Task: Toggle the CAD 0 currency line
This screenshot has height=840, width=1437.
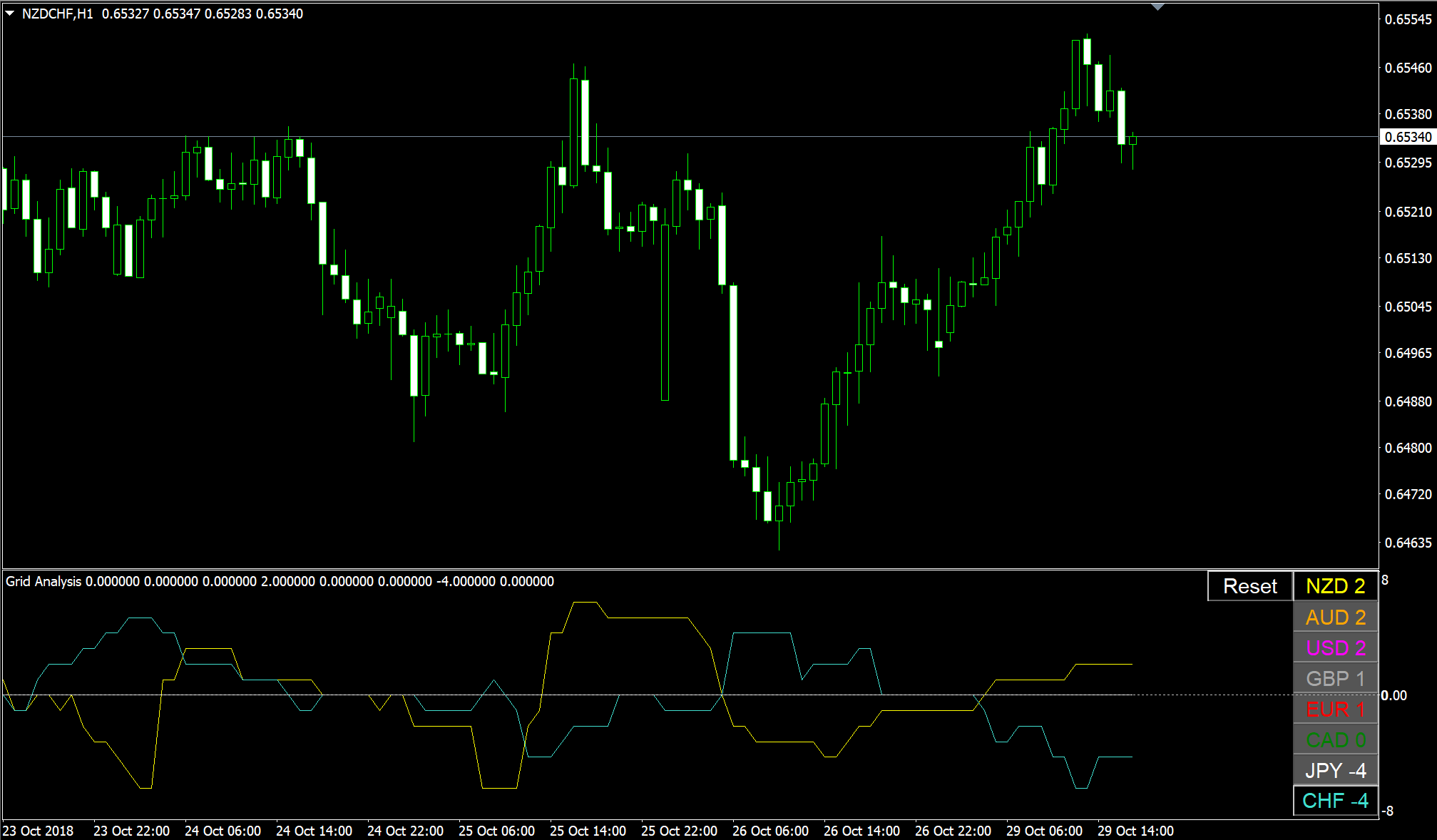Action: pos(1335,739)
